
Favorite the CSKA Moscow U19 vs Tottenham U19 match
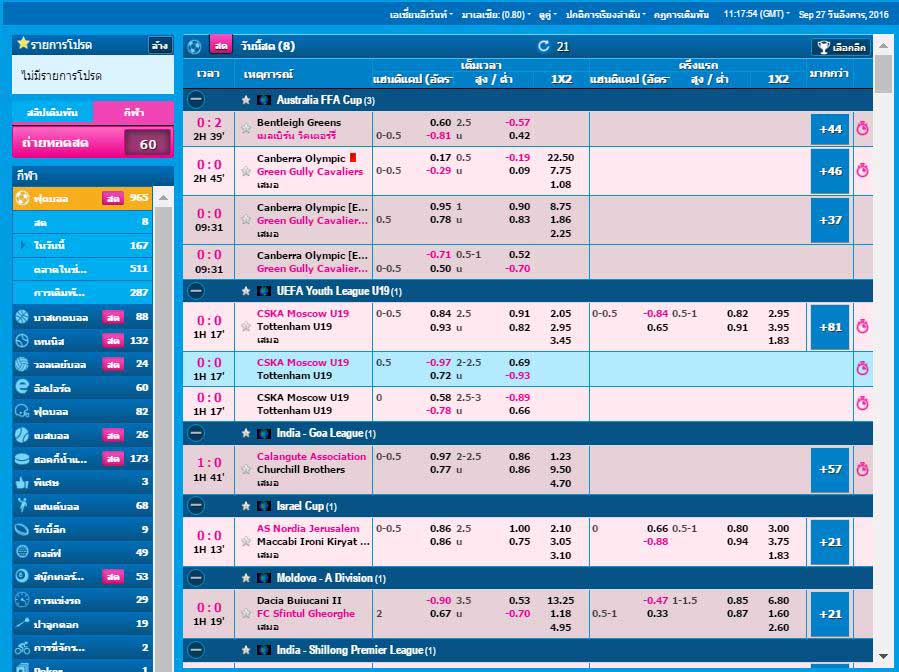coord(246,327)
